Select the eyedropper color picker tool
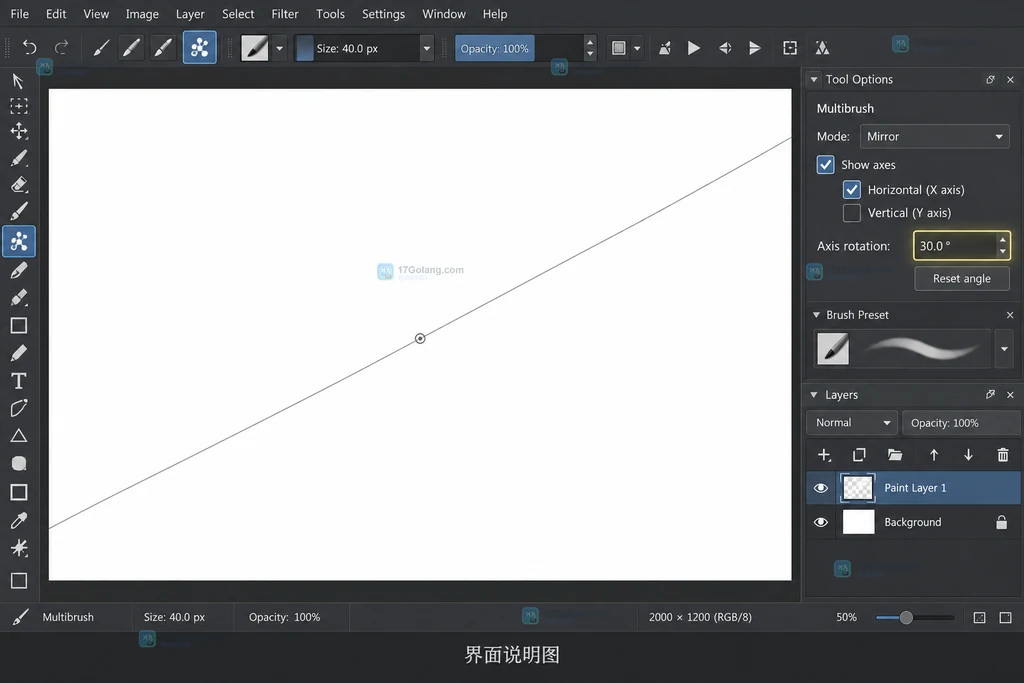 19,520
